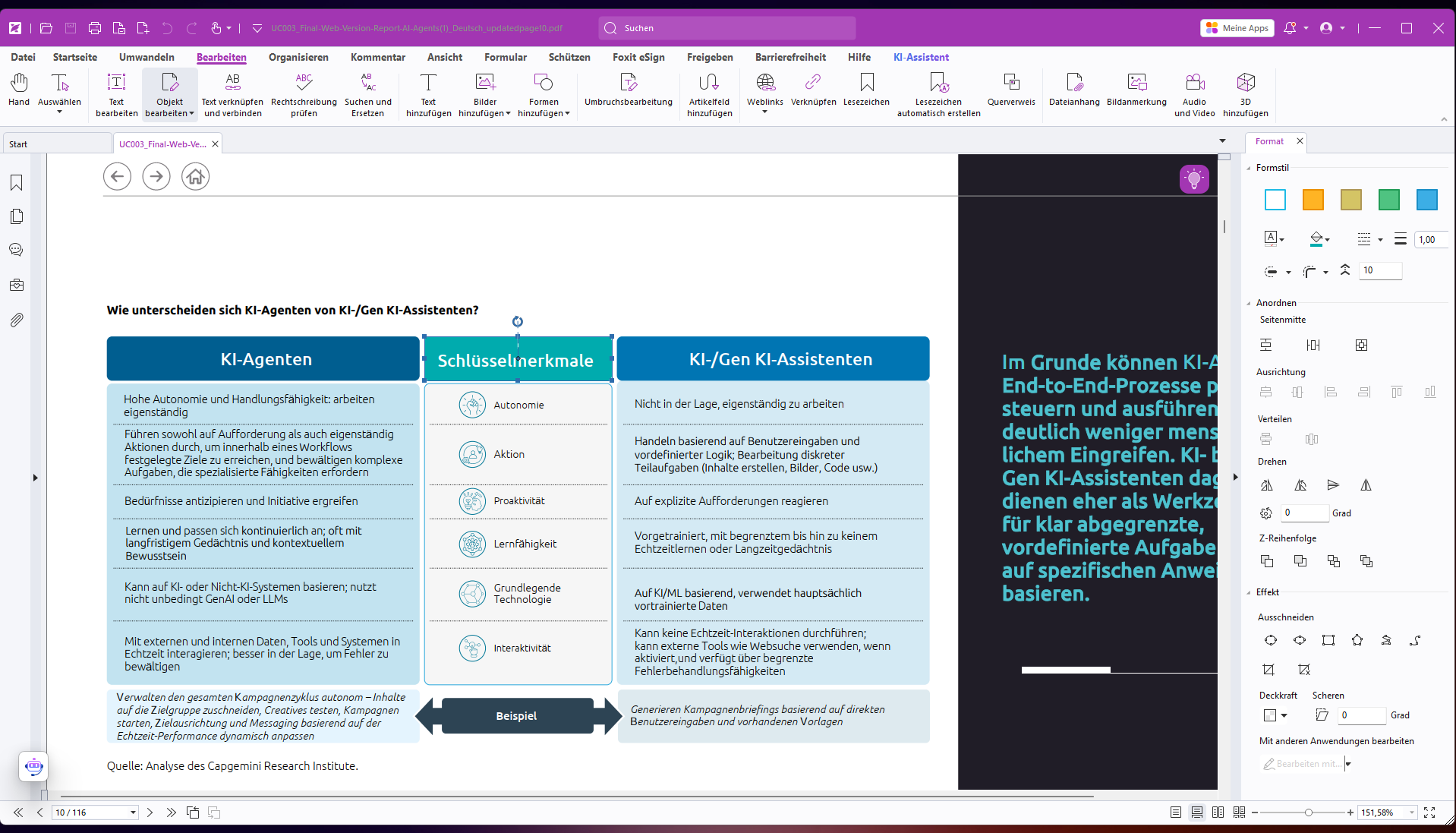Click the Umbruchsbearbeitung tool
The width and height of the screenshot is (1456, 833).
(629, 90)
